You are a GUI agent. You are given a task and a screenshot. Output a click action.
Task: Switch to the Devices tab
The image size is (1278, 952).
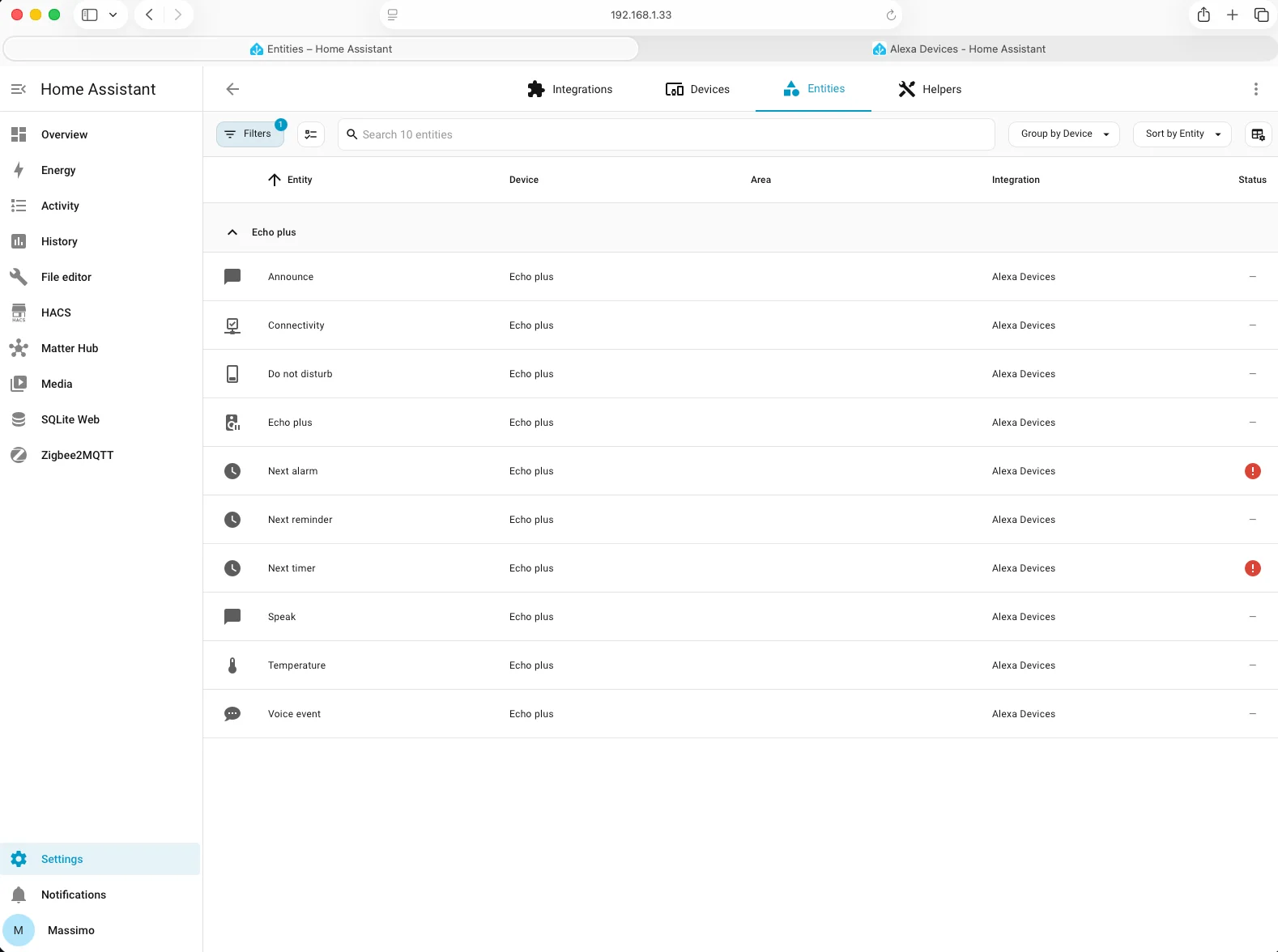pos(697,89)
